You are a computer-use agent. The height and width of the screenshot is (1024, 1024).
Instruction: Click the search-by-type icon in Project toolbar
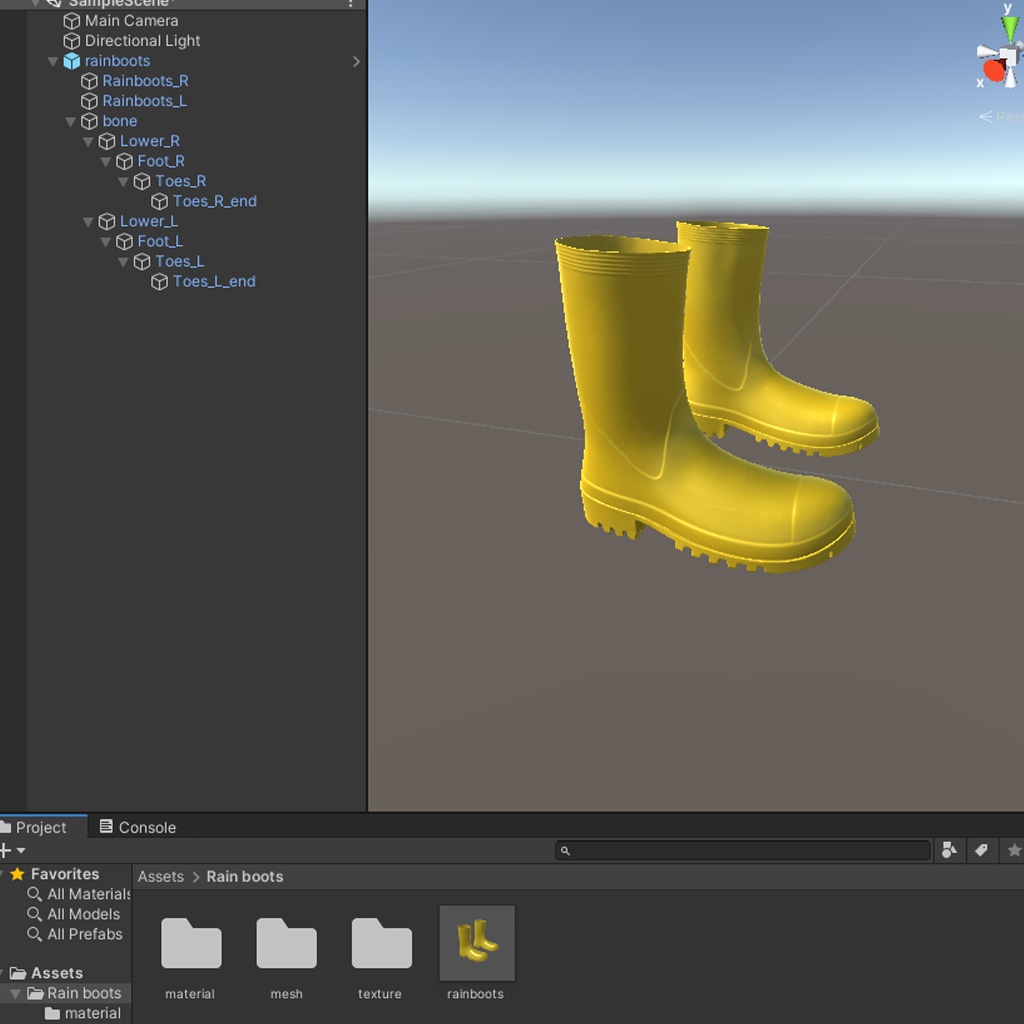point(949,850)
